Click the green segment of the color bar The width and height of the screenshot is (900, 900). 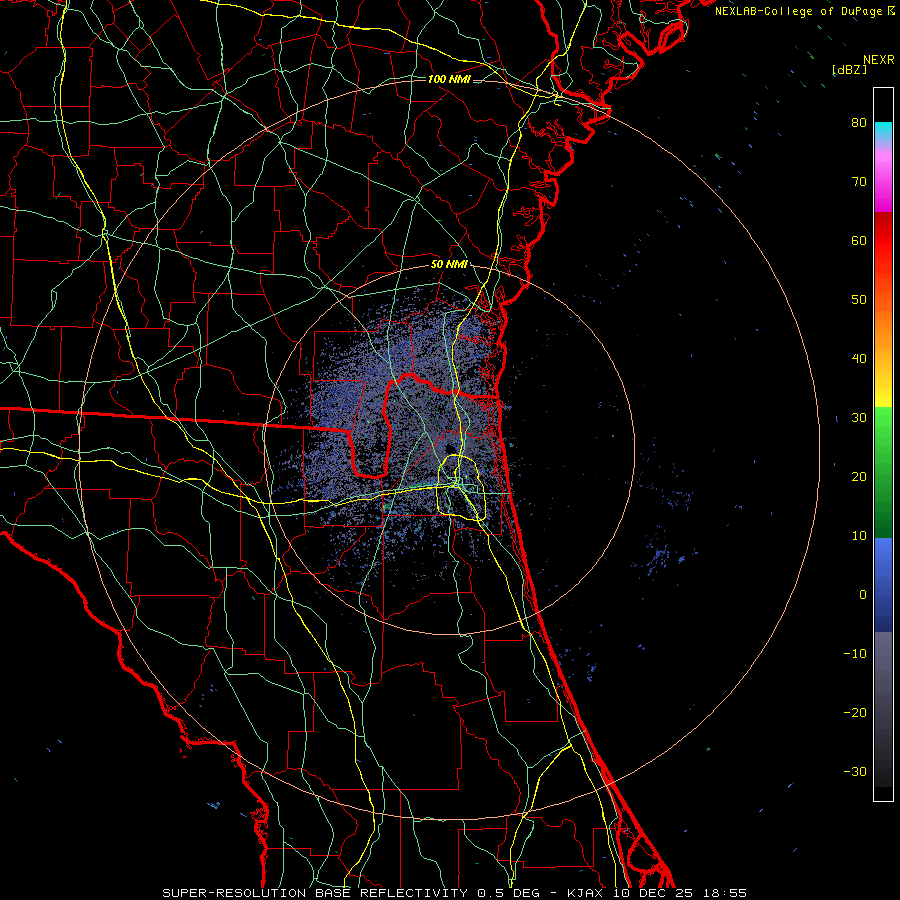(x=883, y=472)
